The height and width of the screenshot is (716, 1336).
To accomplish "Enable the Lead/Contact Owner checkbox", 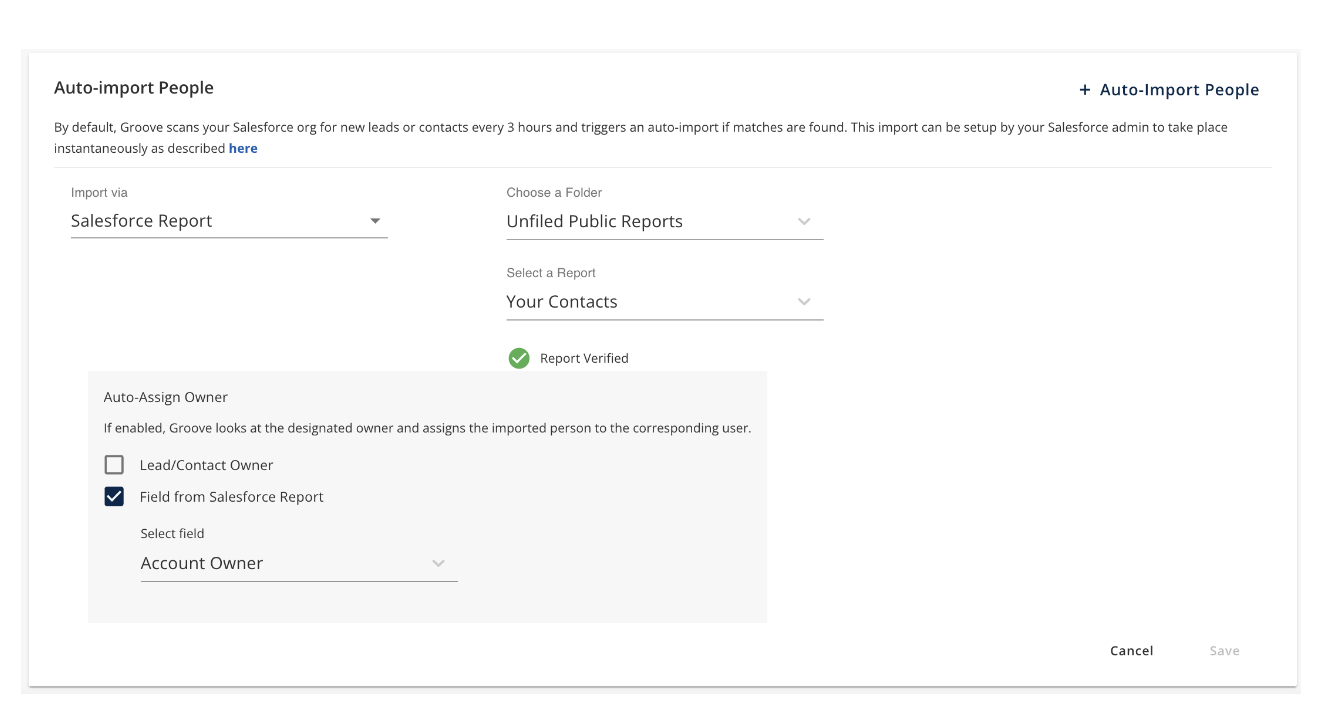I will 114,465.
